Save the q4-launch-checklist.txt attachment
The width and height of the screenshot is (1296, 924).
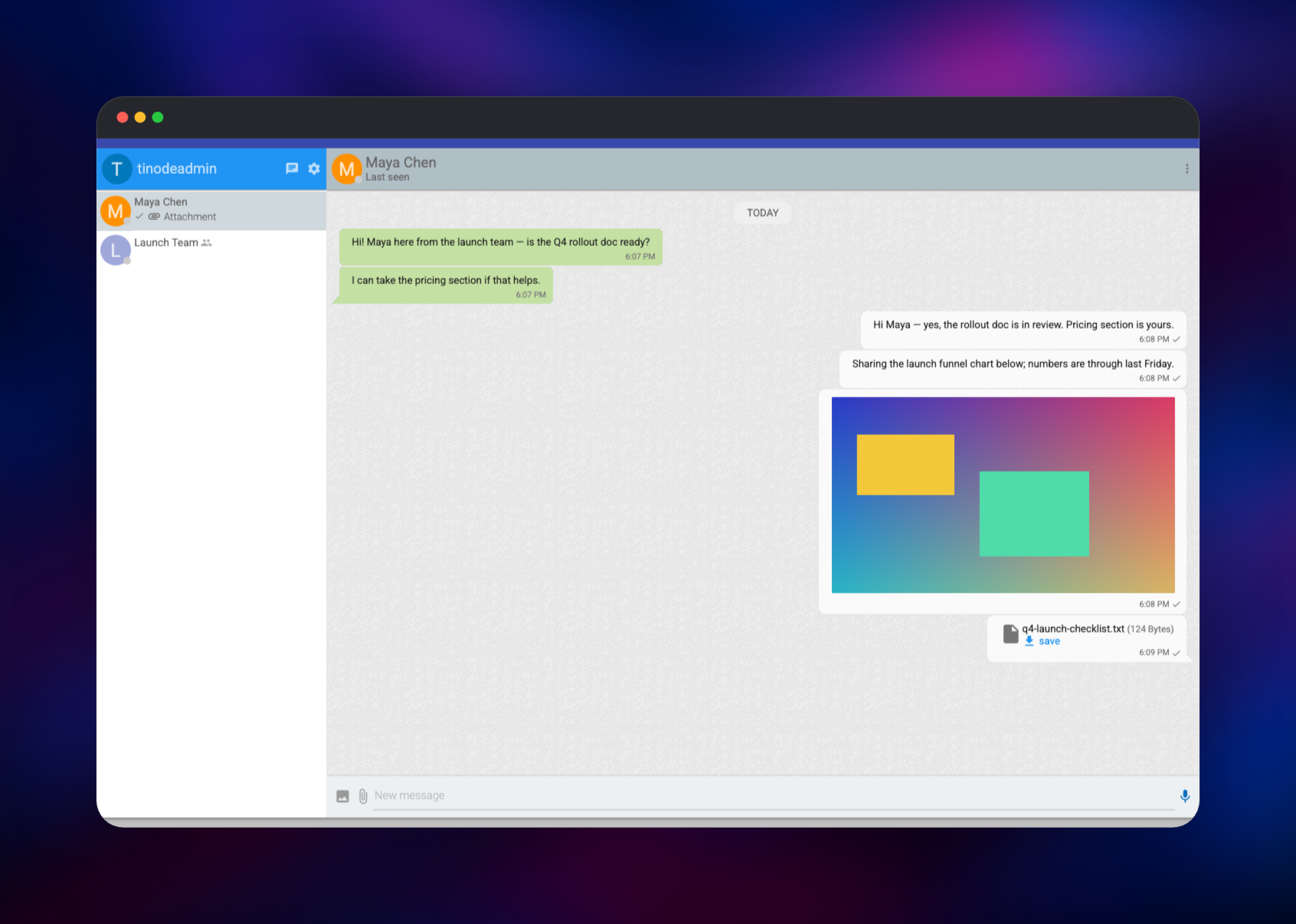(1042, 641)
